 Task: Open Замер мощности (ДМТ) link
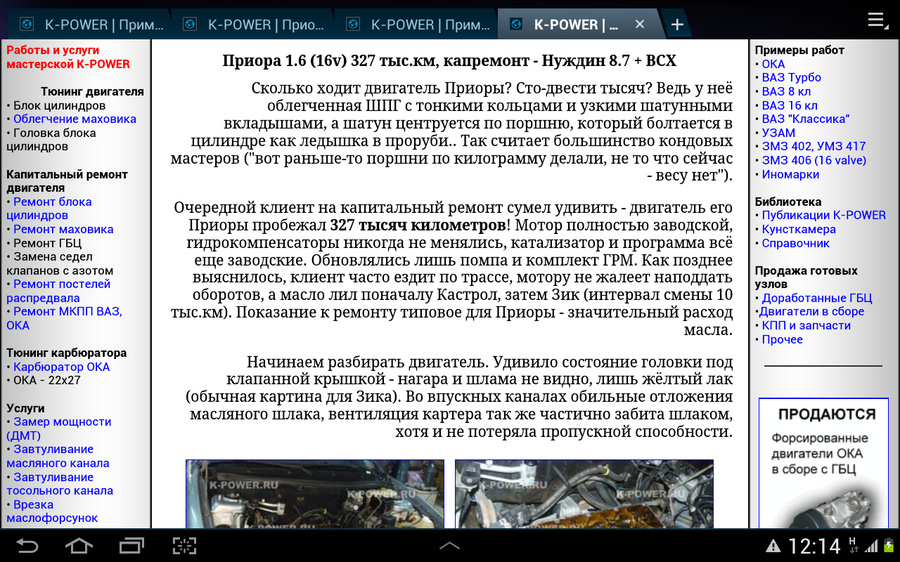pyautogui.click(x=59, y=428)
